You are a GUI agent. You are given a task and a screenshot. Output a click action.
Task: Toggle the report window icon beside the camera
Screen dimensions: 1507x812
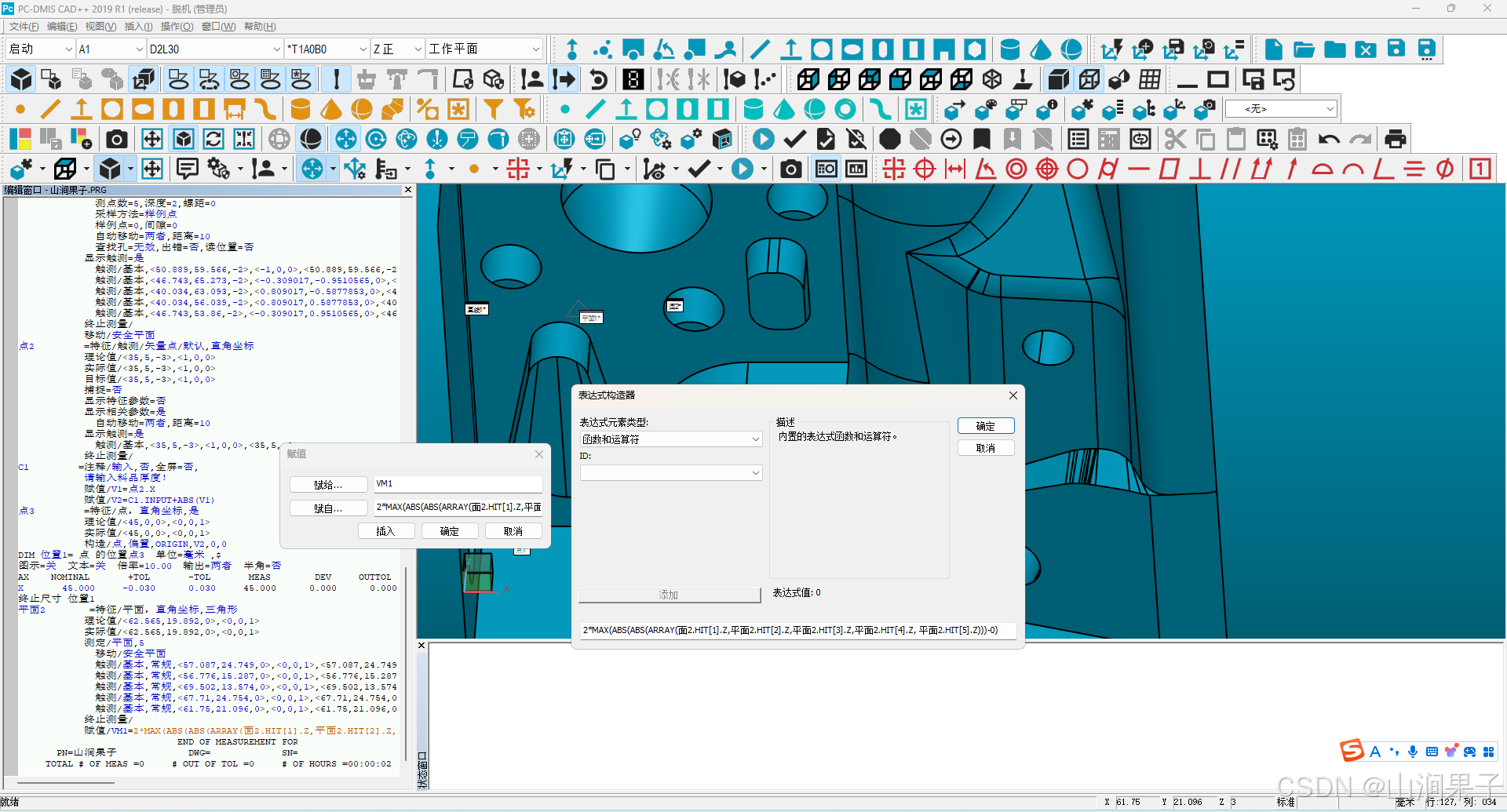tap(826, 169)
